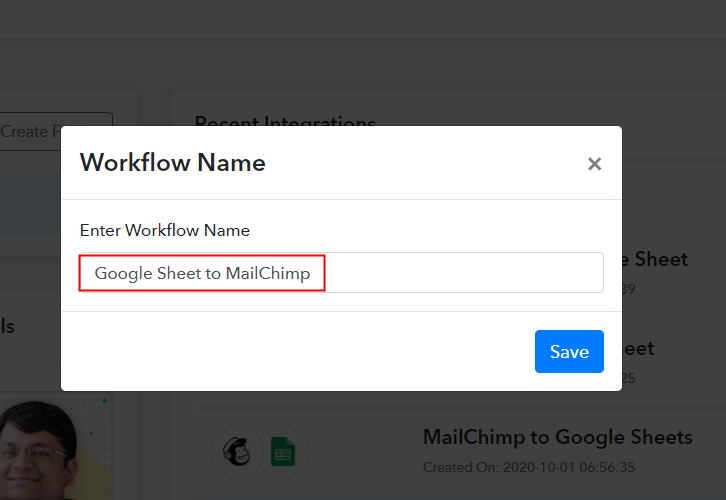Open MailChimp to Google Sheets integration

pos(557,437)
